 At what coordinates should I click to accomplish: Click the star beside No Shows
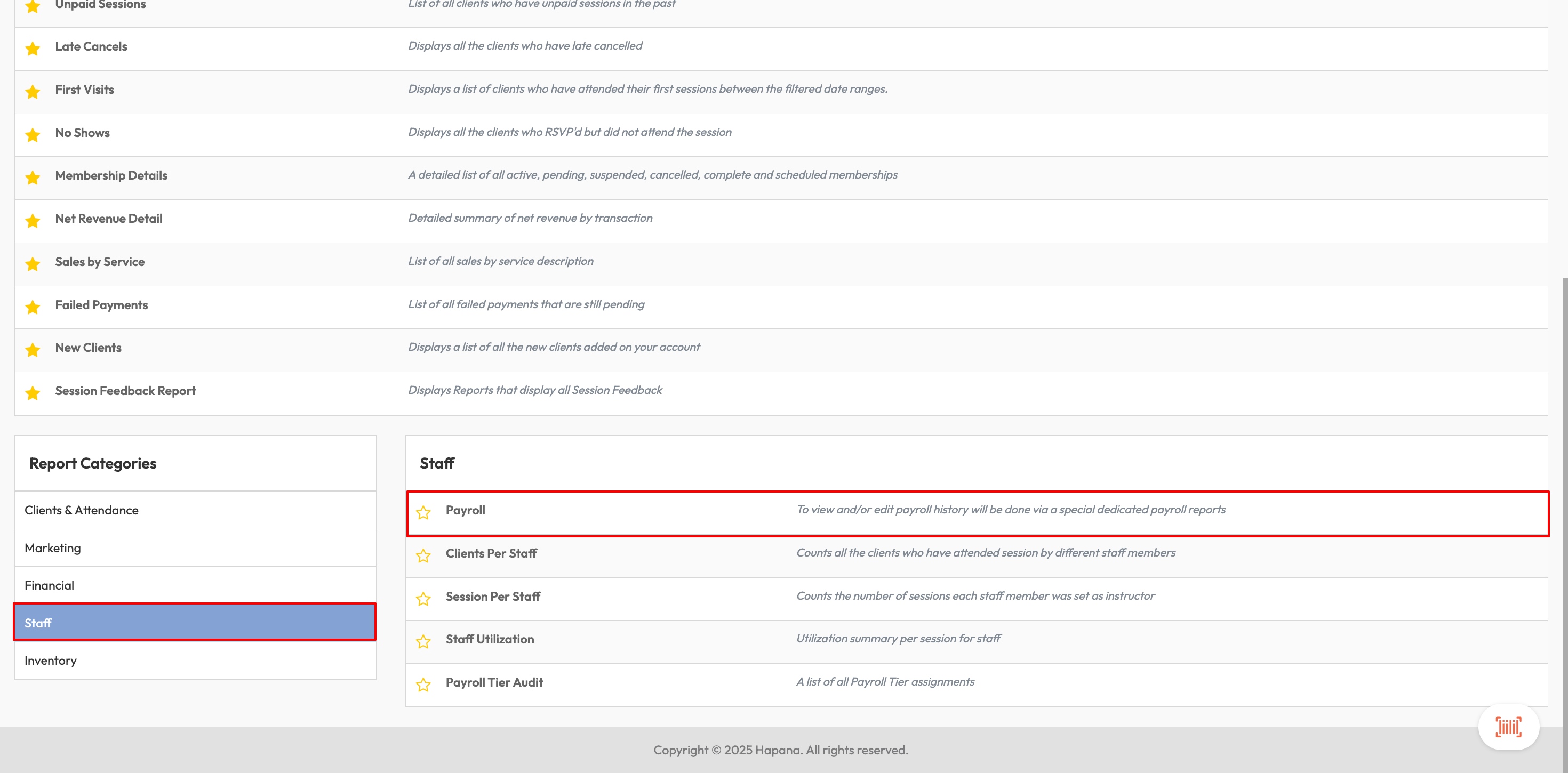33,134
